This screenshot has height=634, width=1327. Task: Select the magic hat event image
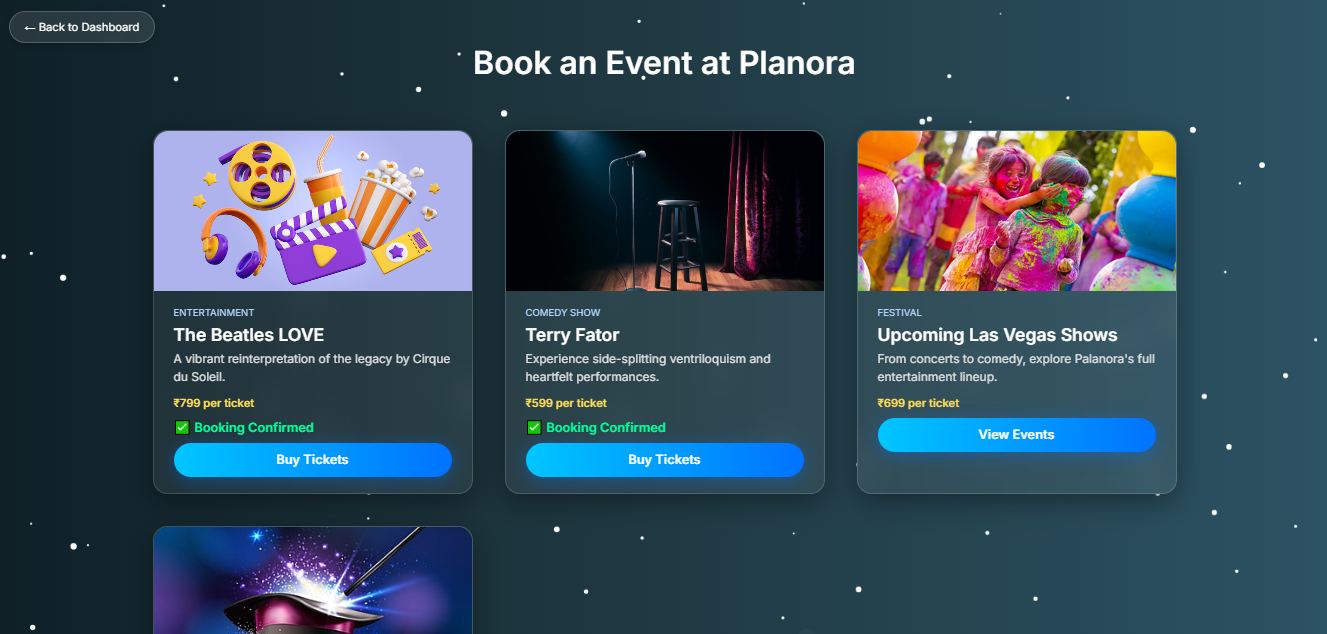coord(312,580)
